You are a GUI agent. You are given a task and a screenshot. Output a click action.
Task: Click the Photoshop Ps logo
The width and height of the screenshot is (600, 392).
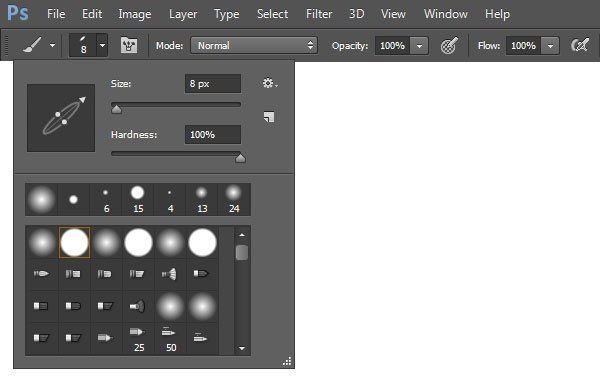[18, 13]
